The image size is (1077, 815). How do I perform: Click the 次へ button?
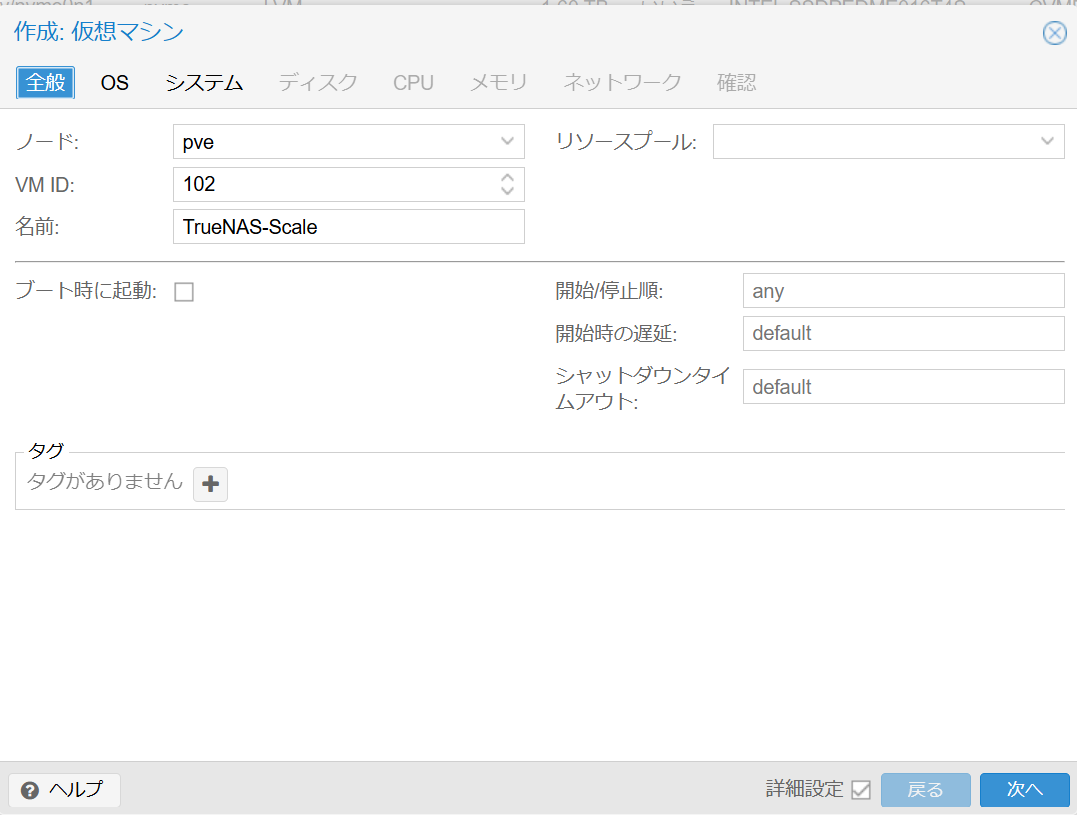1025,790
